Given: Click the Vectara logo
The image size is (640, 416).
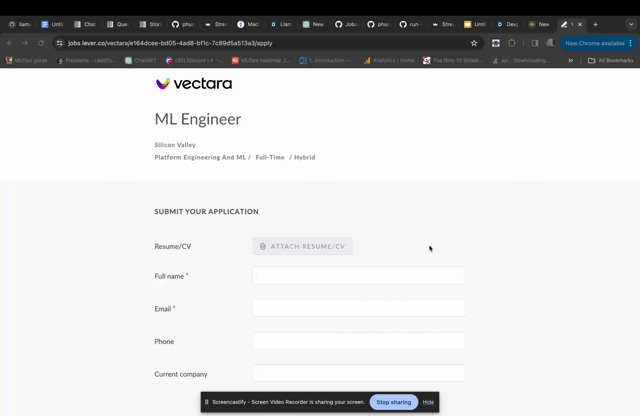Looking at the screenshot, I should [x=194, y=84].
